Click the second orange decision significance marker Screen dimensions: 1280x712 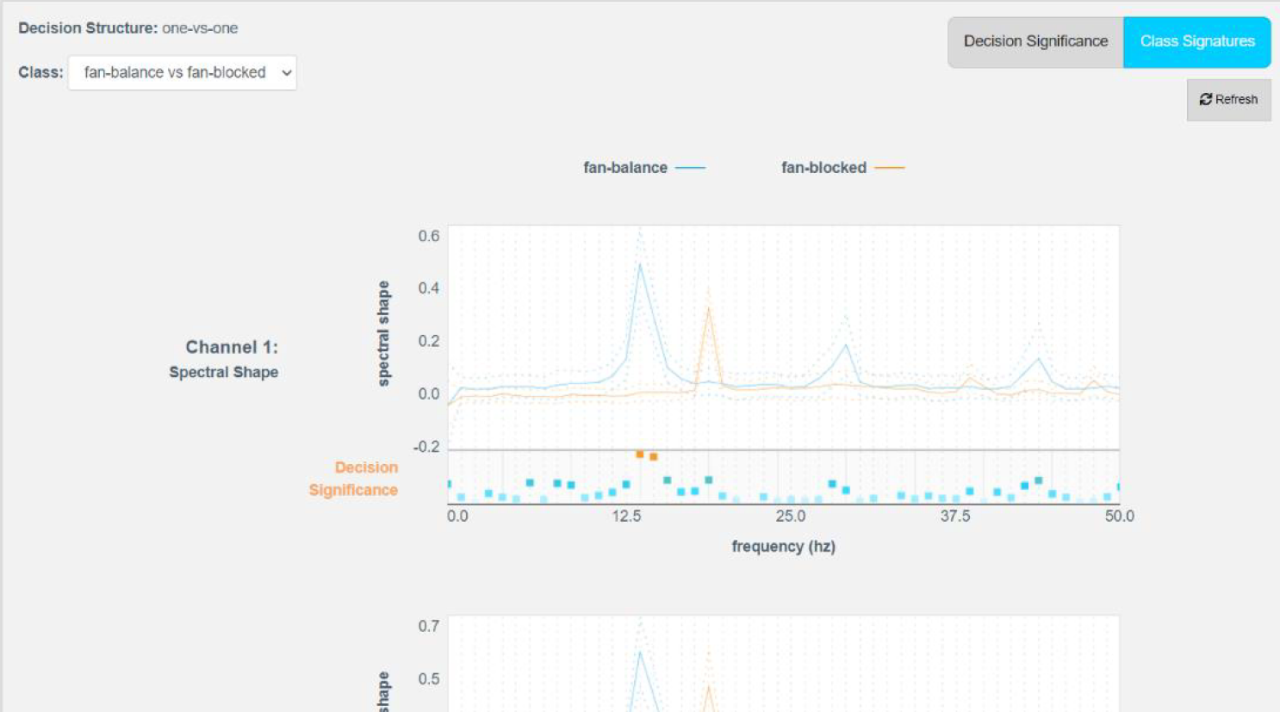[653, 457]
